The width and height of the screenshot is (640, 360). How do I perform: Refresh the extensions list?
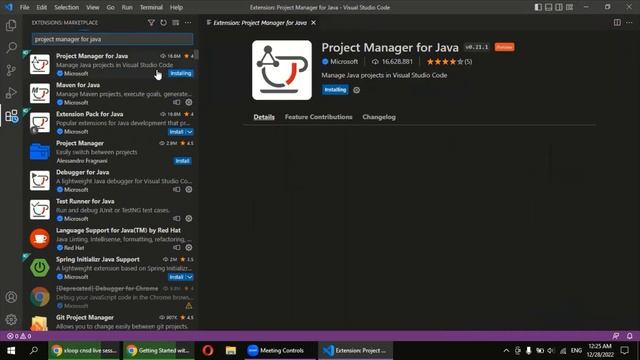(163, 22)
